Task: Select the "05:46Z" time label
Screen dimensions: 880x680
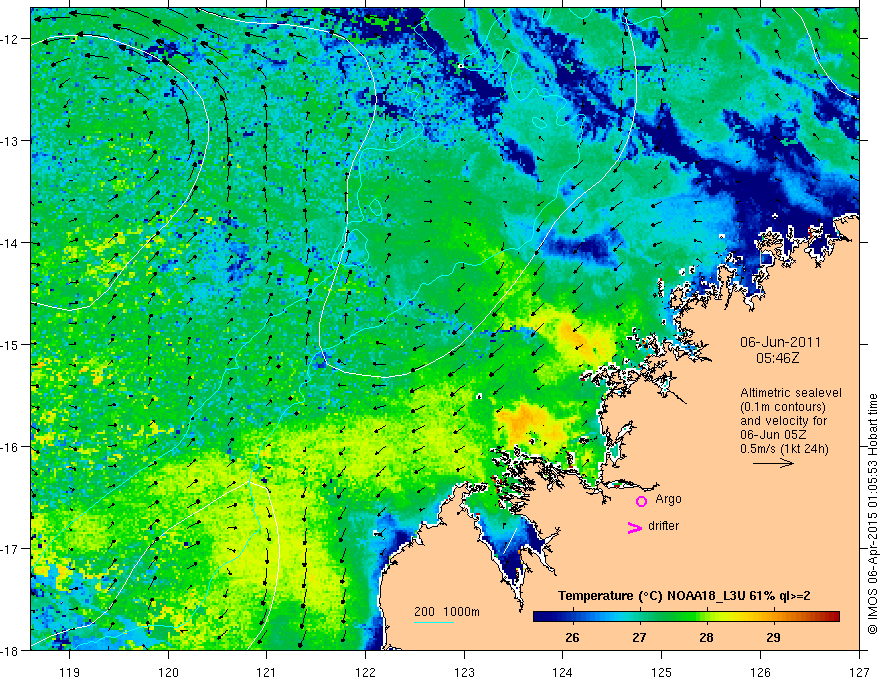Action: [777, 358]
